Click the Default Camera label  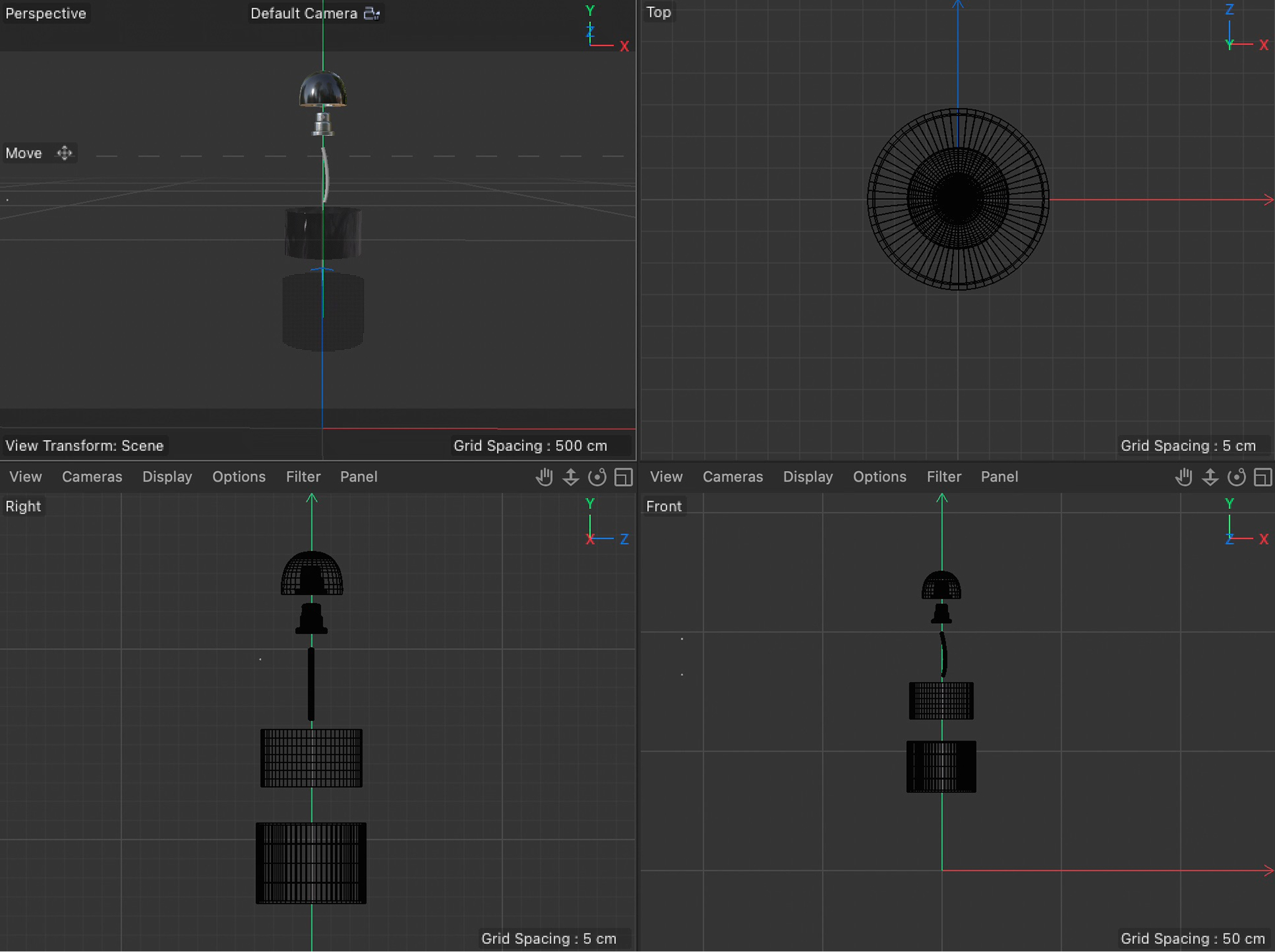[303, 13]
